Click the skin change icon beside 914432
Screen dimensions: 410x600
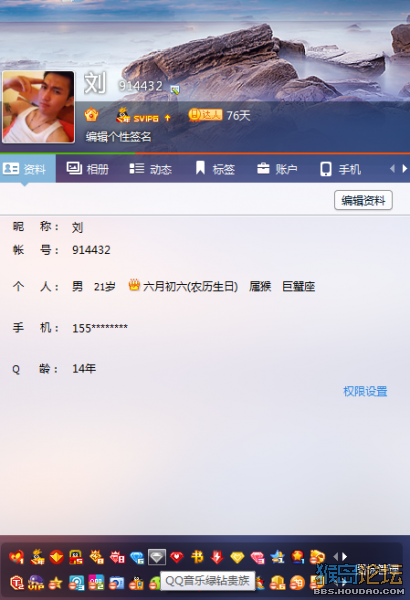[175, 90]
